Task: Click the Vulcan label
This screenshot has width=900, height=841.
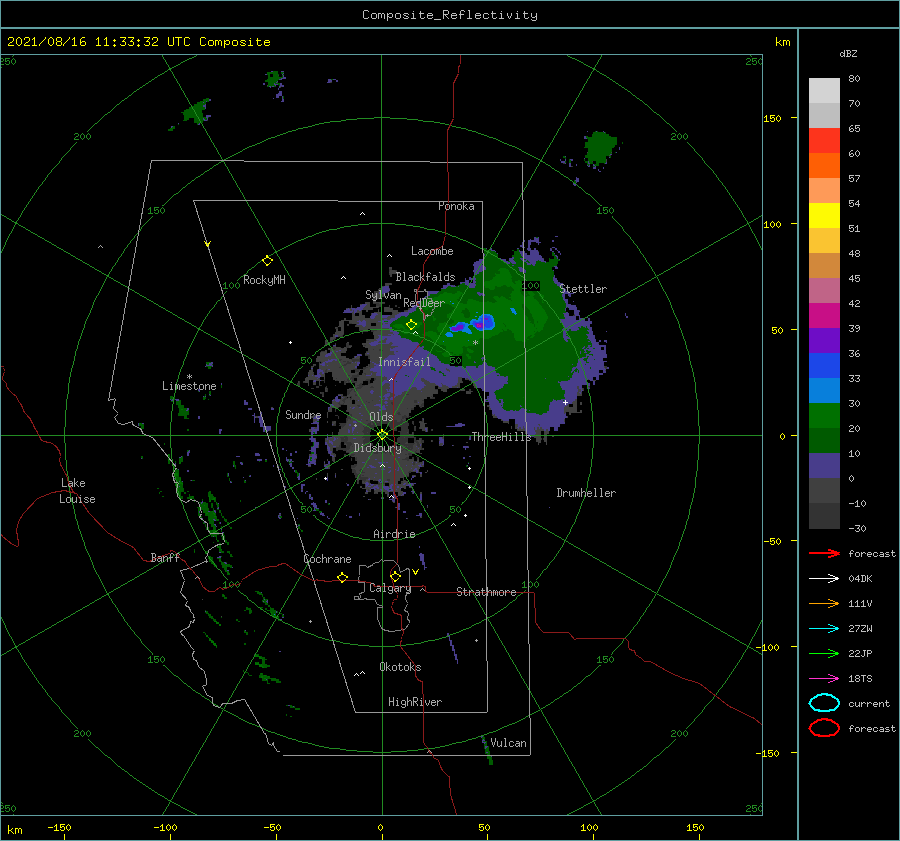Action: [508, 743]
